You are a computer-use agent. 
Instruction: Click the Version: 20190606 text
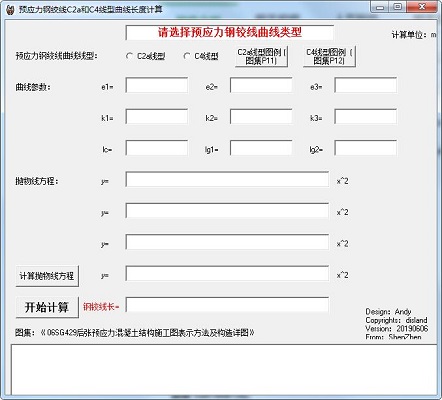[397, 329]
